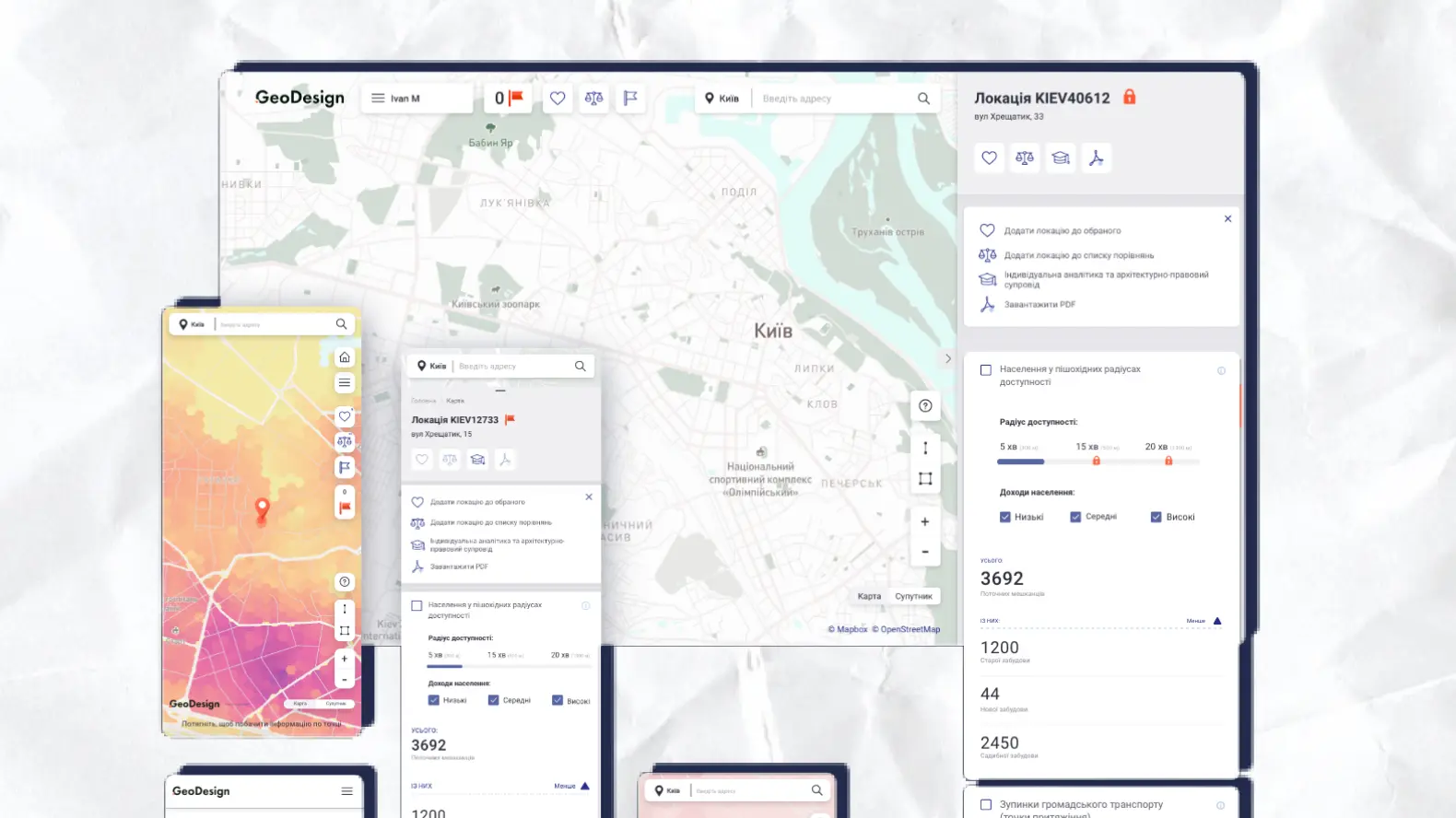The height and width of the screenshot is (818, 1456).
Task: Uncheck 'Середні' income checkbox in right panel
Action: point(1075,517)
